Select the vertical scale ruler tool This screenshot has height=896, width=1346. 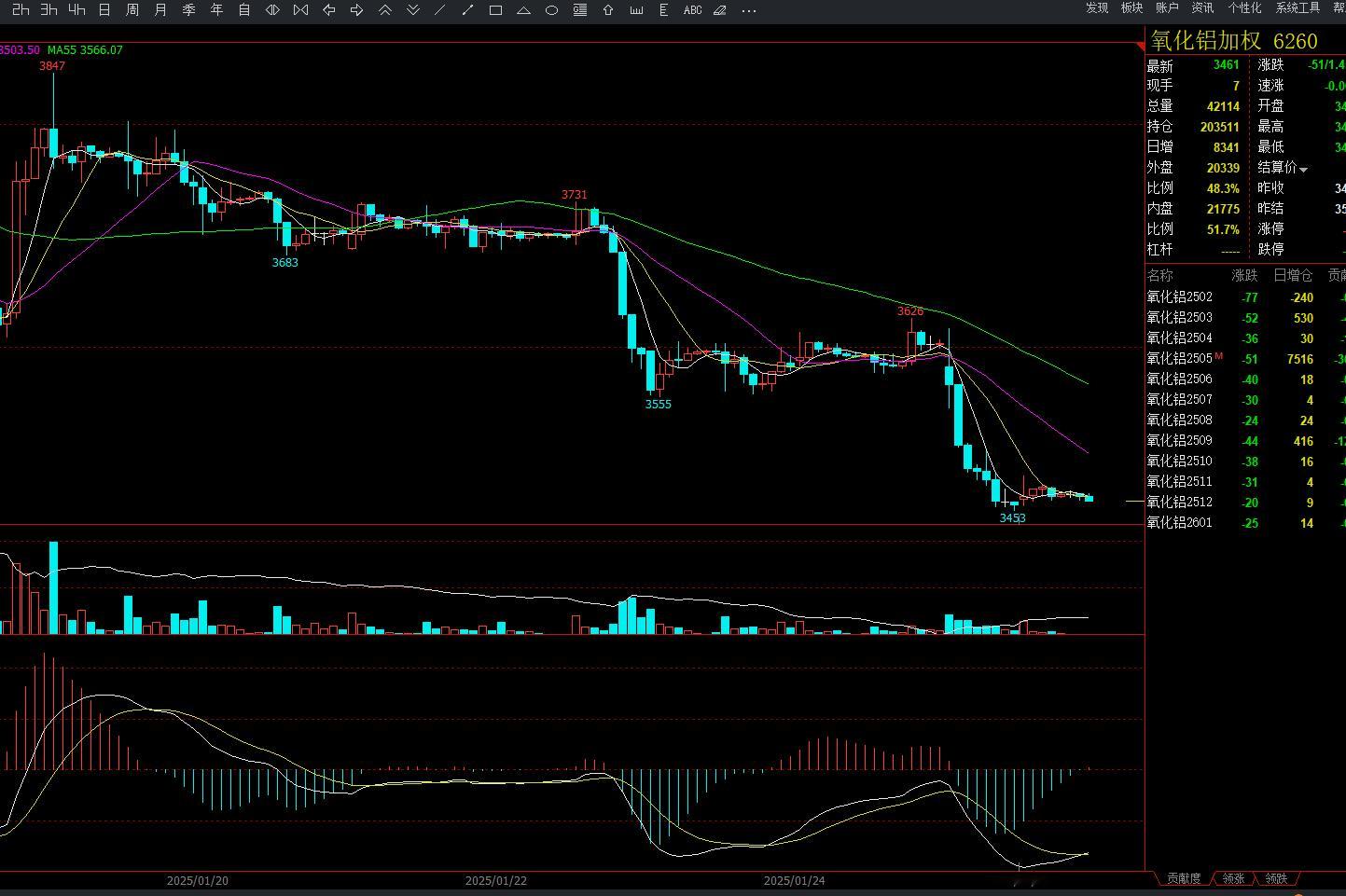(x=664, y=10)
